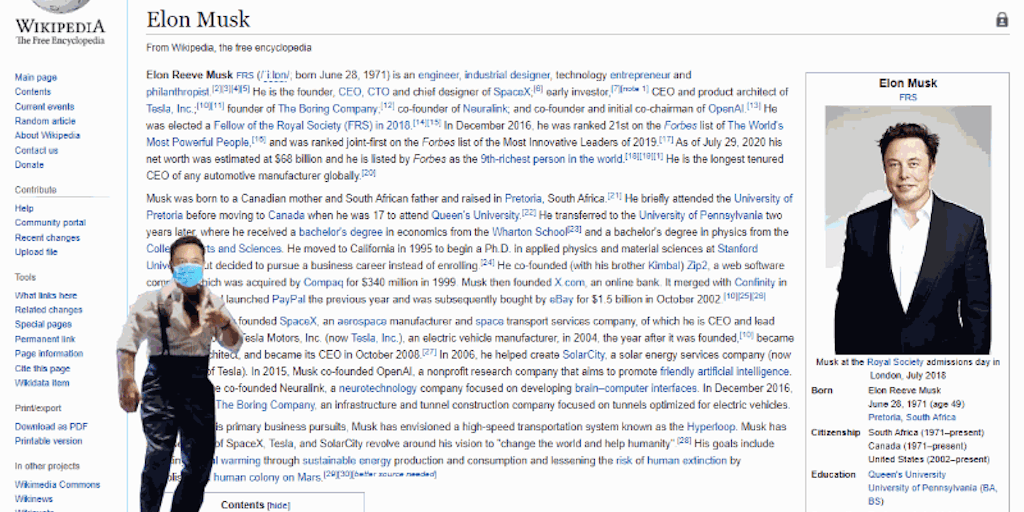Open Page information link
The width and height of the screenshot is (1024, 512).
coord(49,353)
